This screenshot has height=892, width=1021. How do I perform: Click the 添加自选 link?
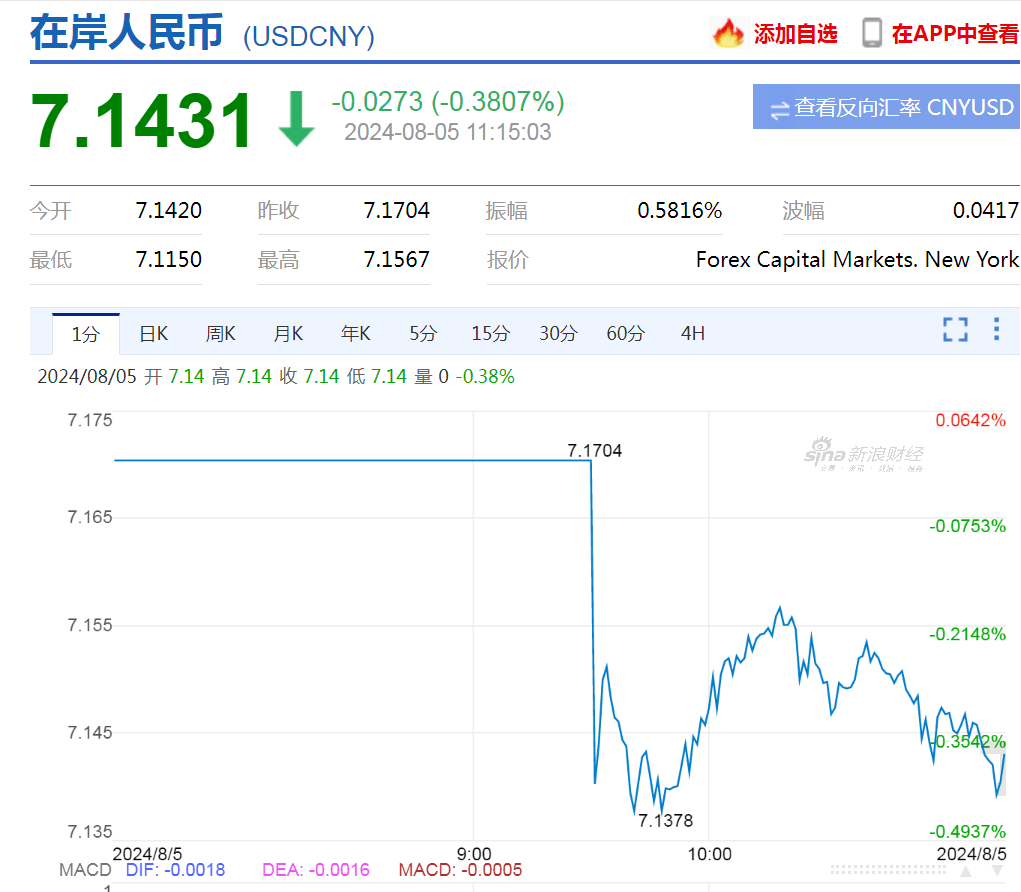click(793, 33)
